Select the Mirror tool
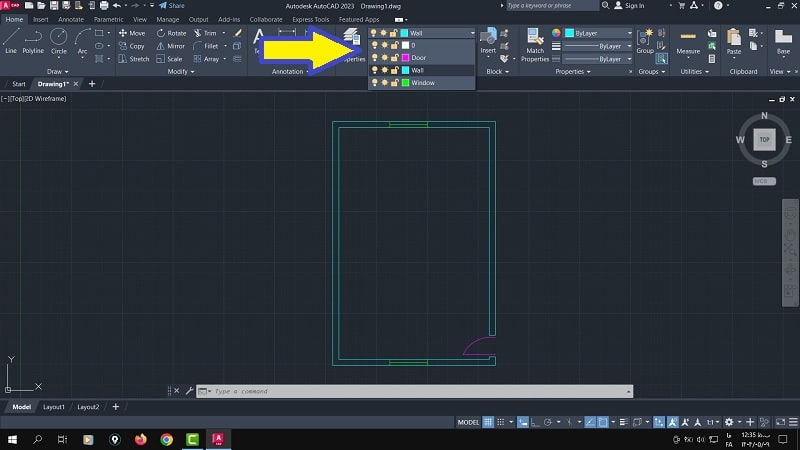This screenshot has height=450, width=800. coord(170,46)
